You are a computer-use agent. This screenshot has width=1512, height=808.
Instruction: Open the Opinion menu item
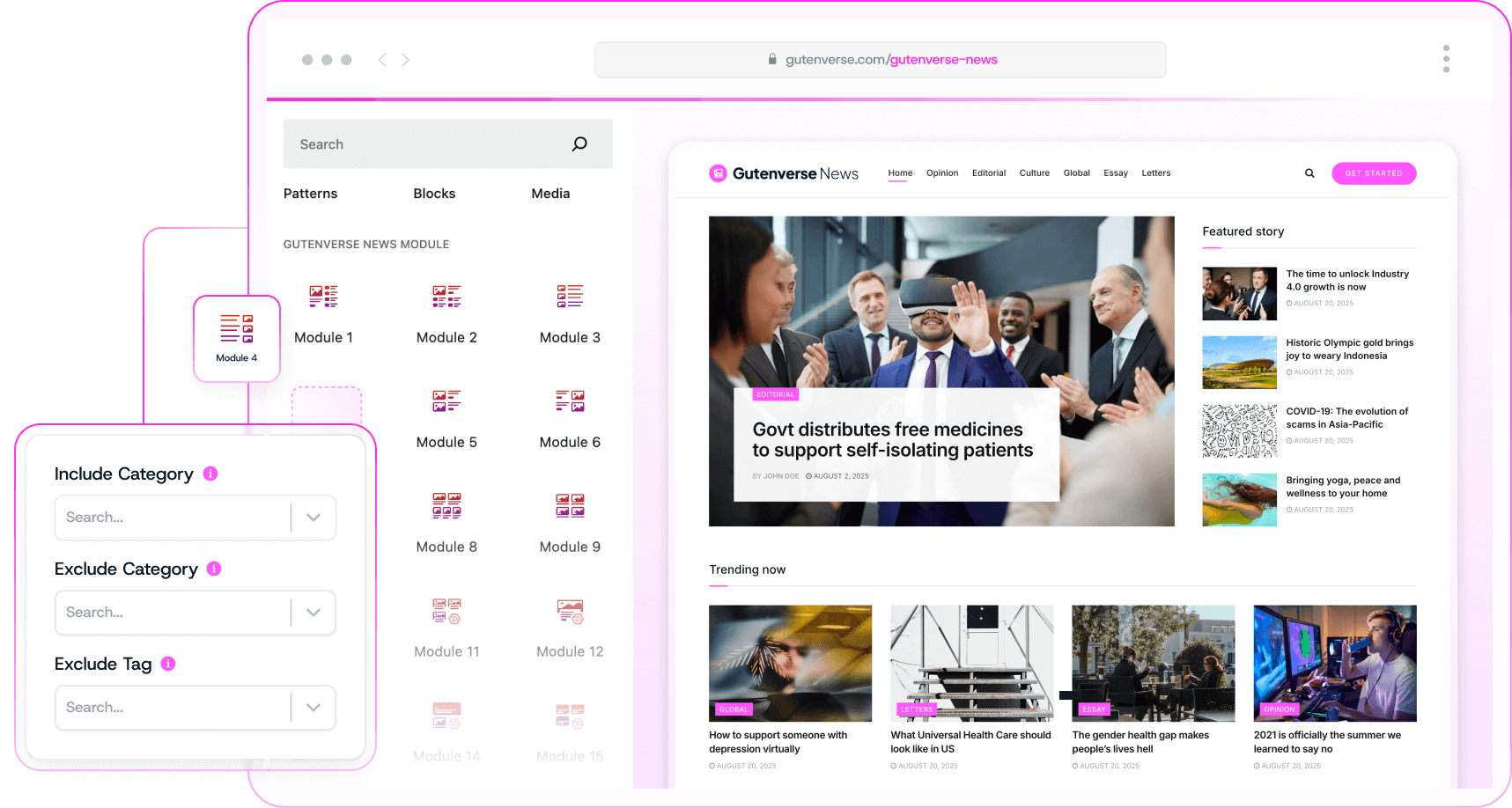point(941,173)
